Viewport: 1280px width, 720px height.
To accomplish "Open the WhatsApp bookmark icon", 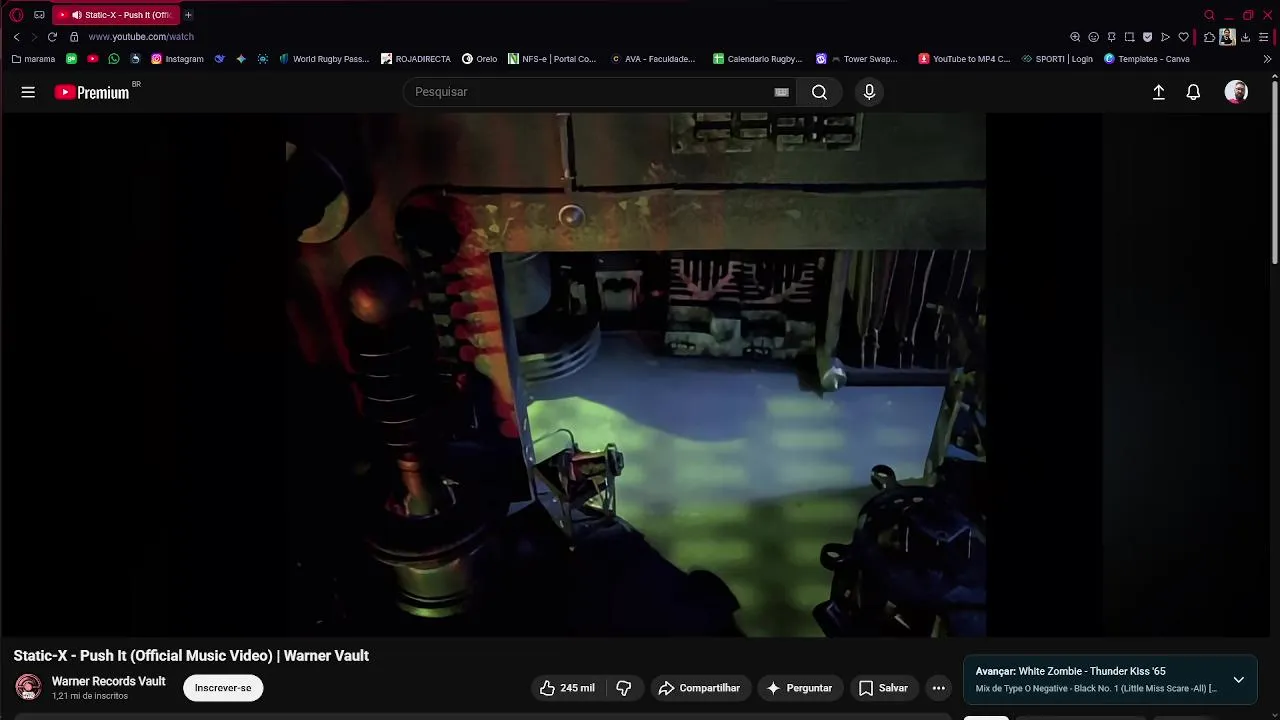I will tap(114, 59).
